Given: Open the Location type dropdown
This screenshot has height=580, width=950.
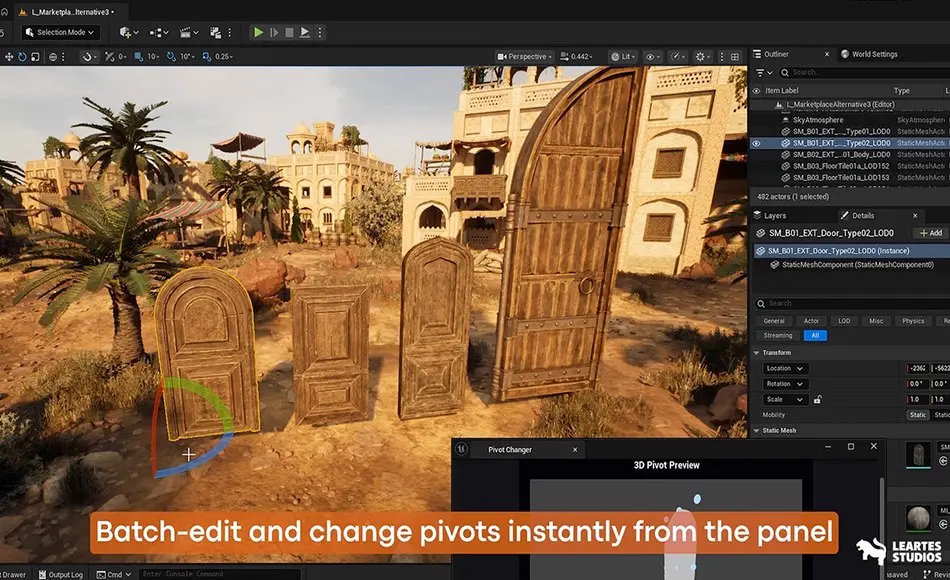Looking at the screenshot, I should pos(784,368).
